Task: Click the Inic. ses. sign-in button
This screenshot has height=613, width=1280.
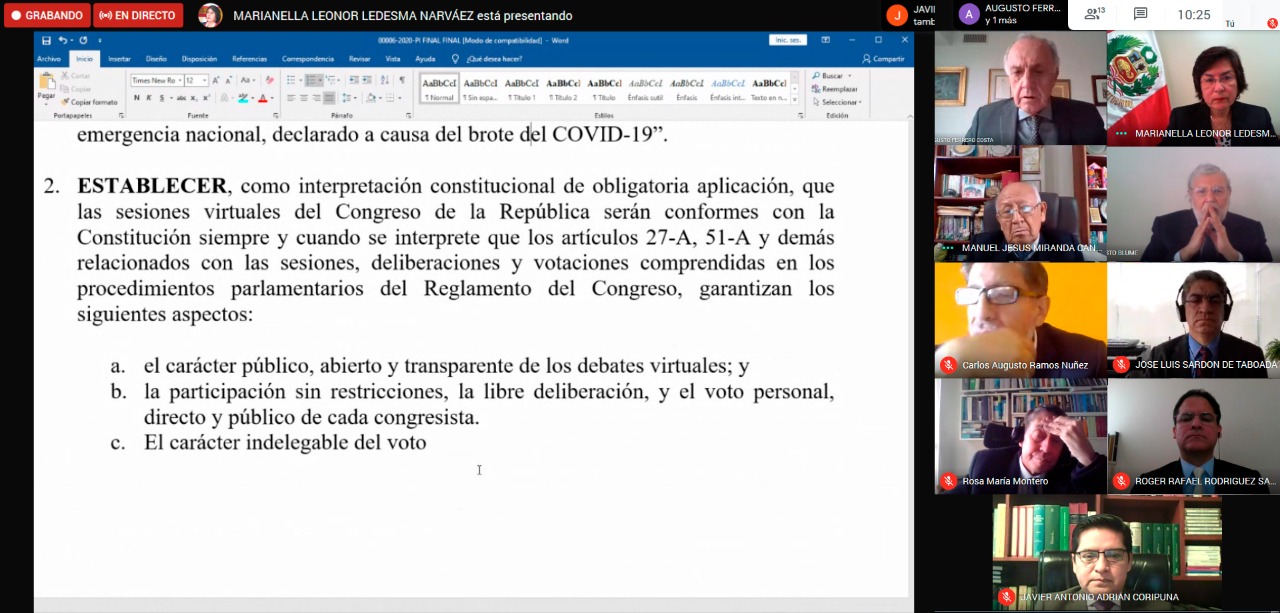Action: tap(788, 40)
